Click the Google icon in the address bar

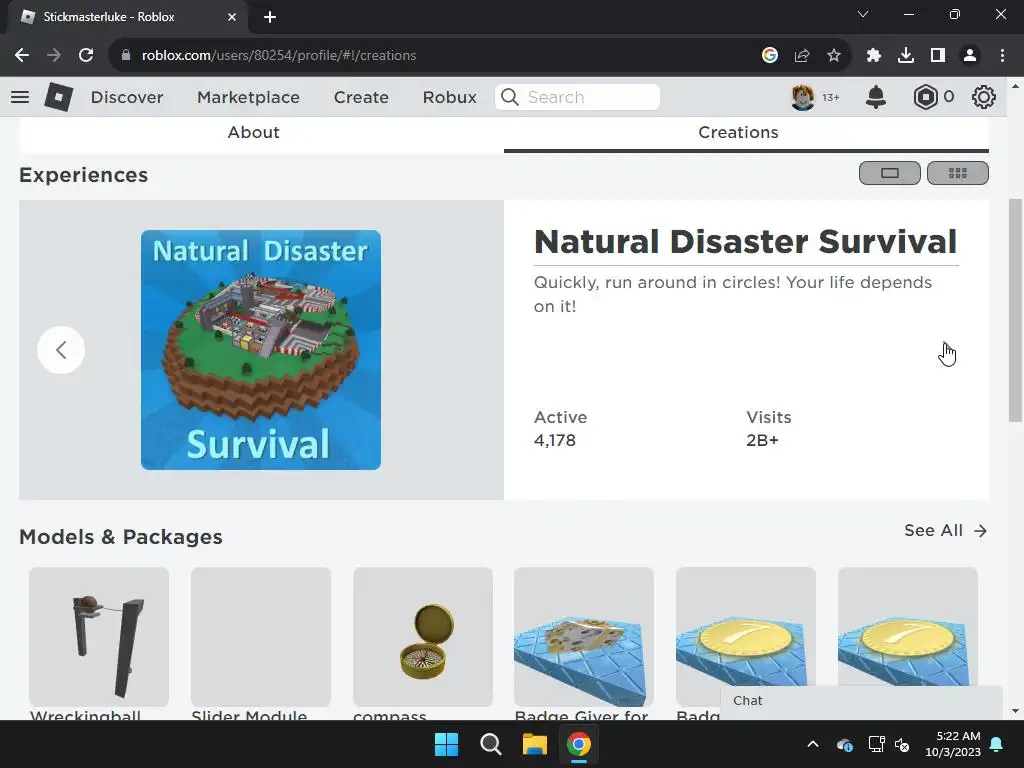click(769, 56)
